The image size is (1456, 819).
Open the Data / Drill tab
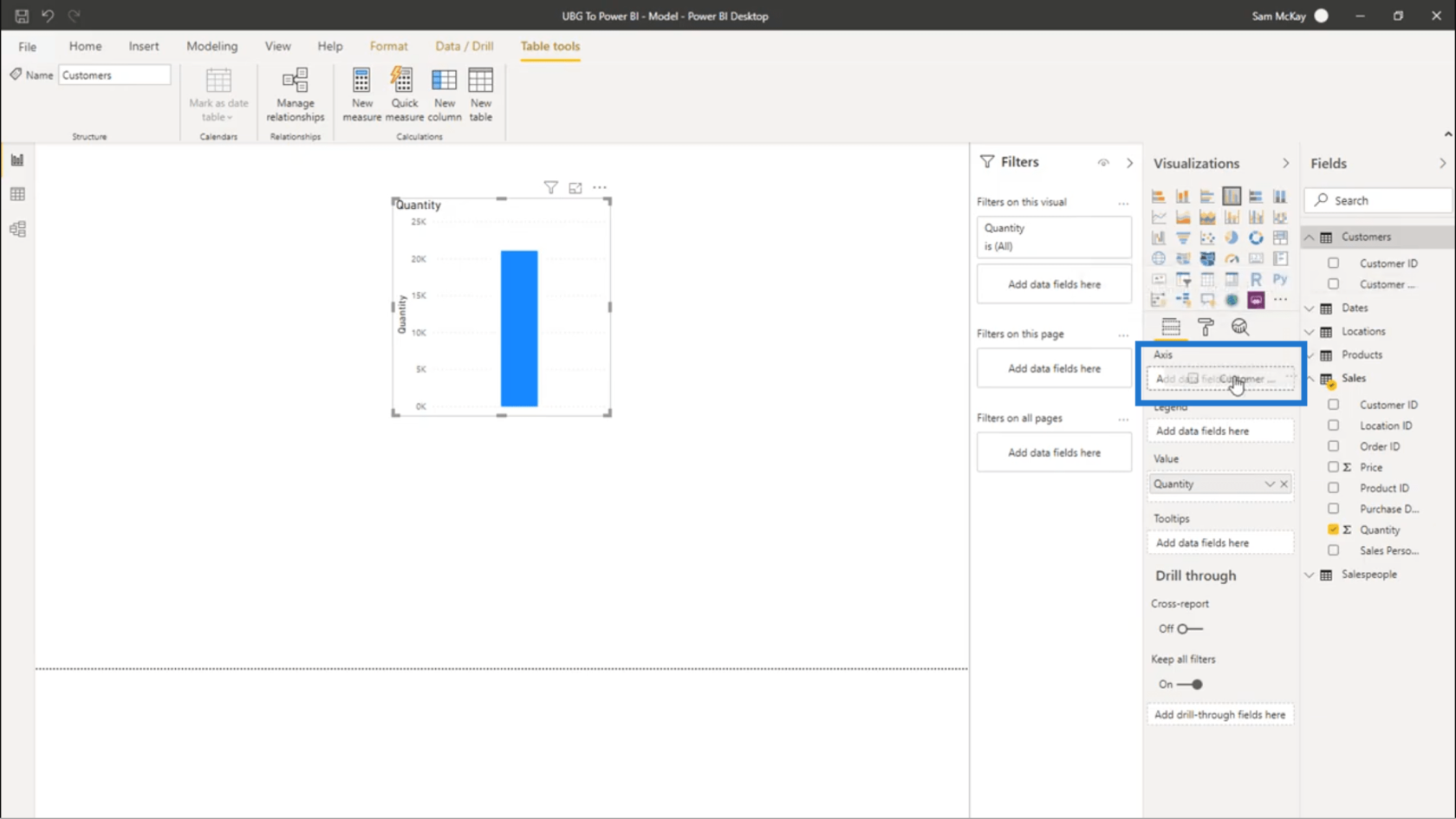pos(465,46)
